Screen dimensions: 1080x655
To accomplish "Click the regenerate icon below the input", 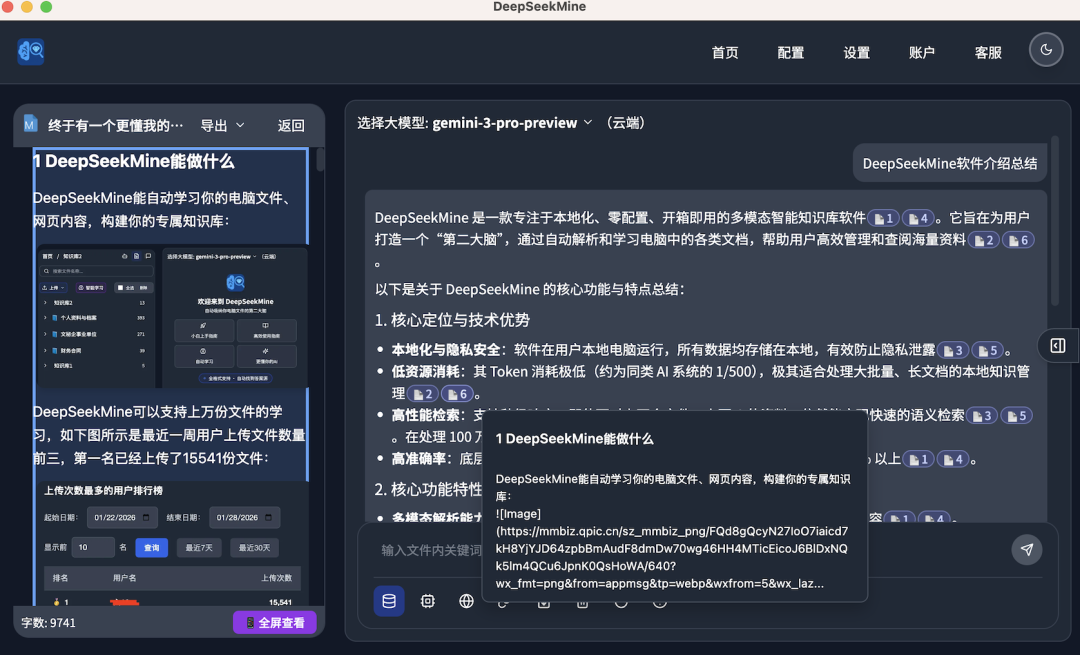I will coord(504,601).
